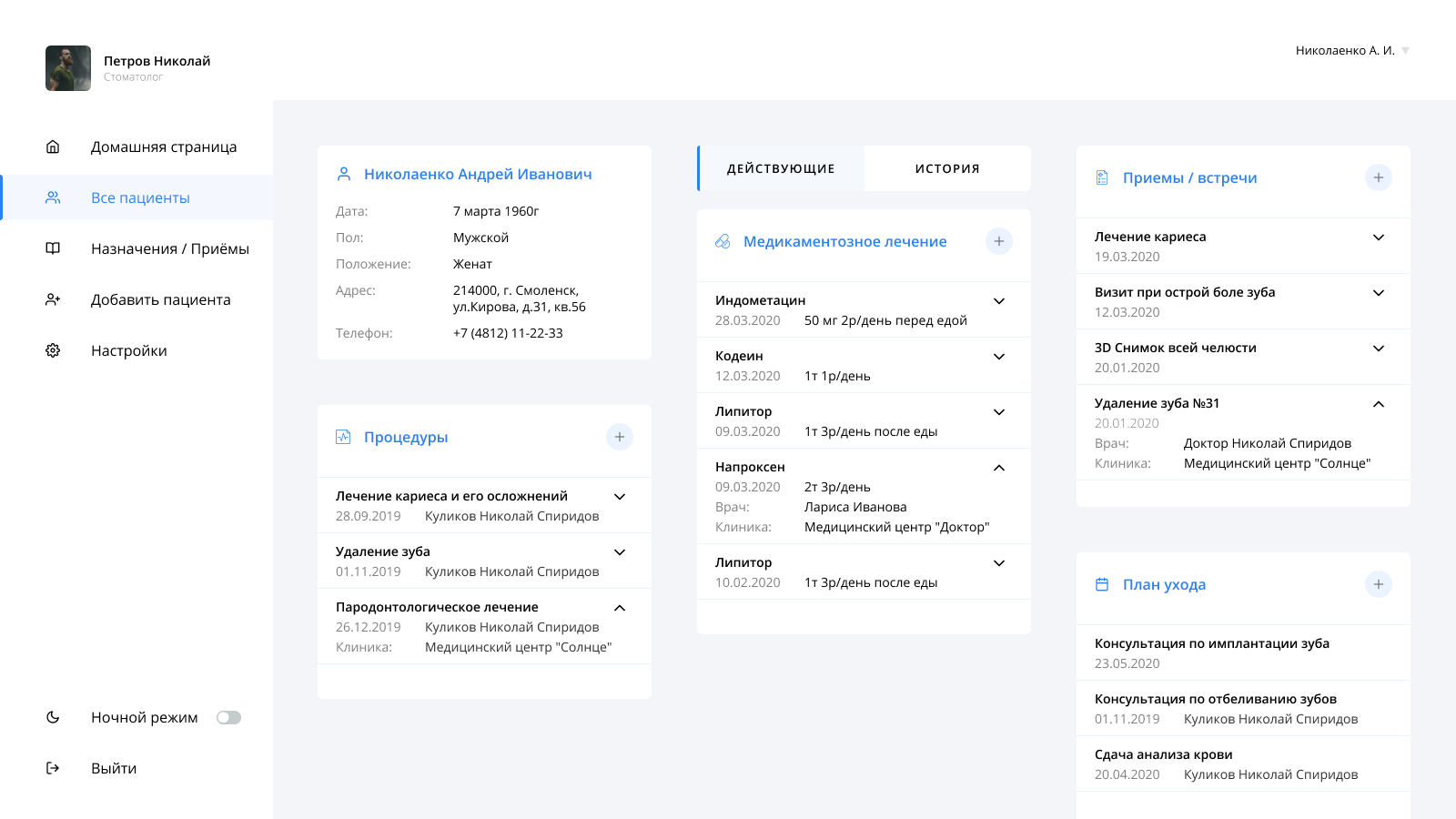This screenshot has height=819, width=1456.
Task: Click the moon icon for Ночной режим
Action: pyautogui.click(x=53, y=717)
